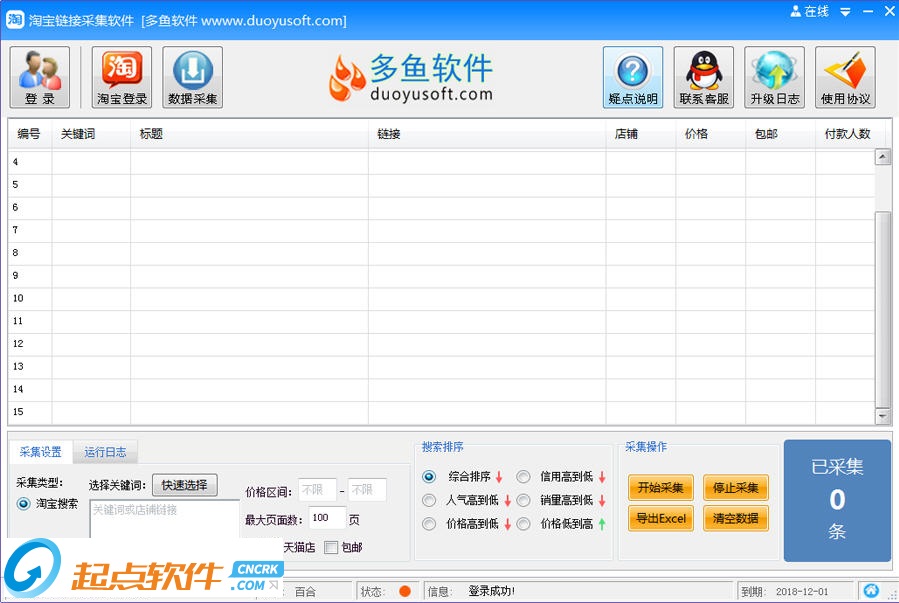Select table row numbered 13
Viewport: 899px width, 603px height.
[441, 367]
